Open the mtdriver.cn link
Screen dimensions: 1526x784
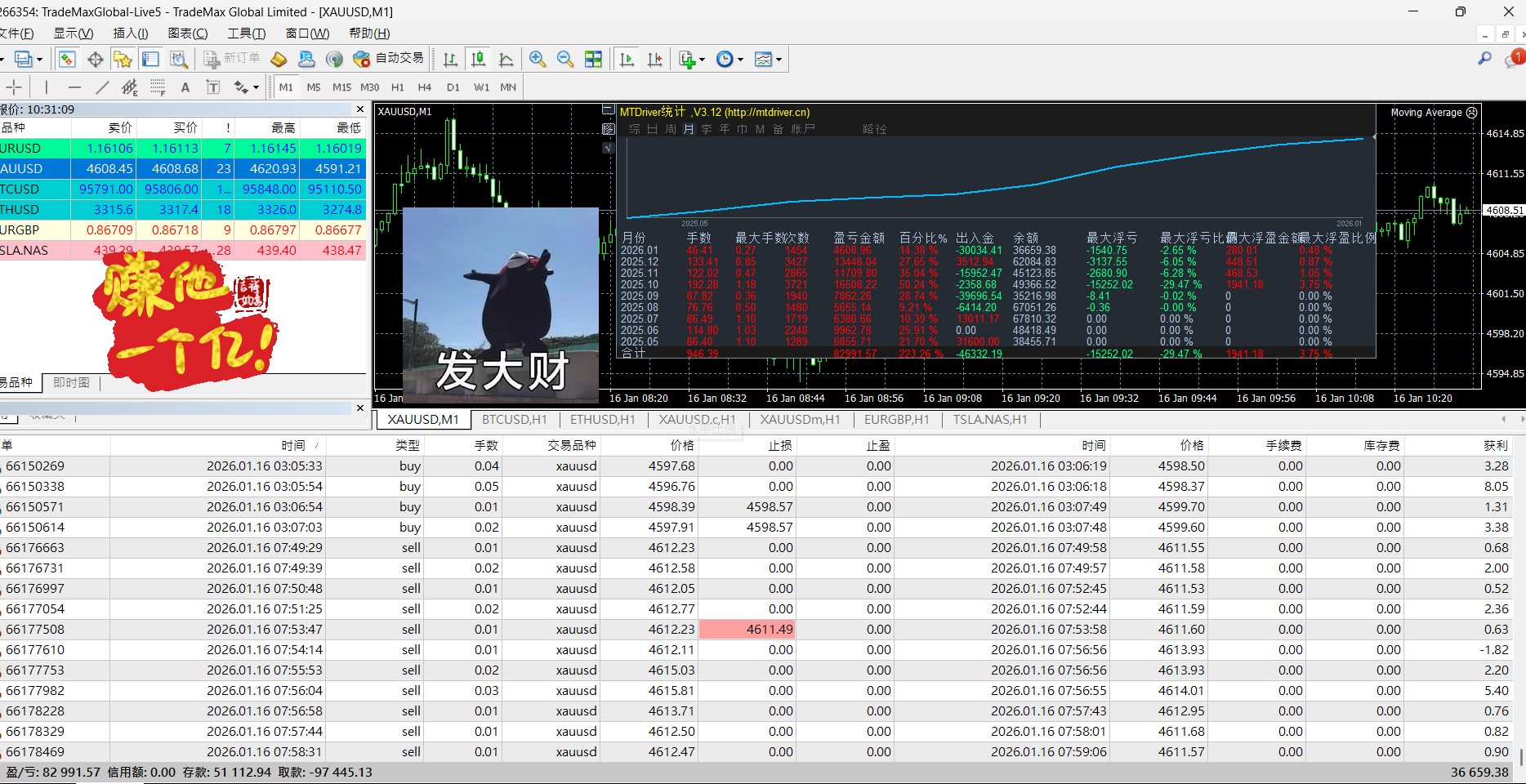pyautogui.click(x=767, y=113)
